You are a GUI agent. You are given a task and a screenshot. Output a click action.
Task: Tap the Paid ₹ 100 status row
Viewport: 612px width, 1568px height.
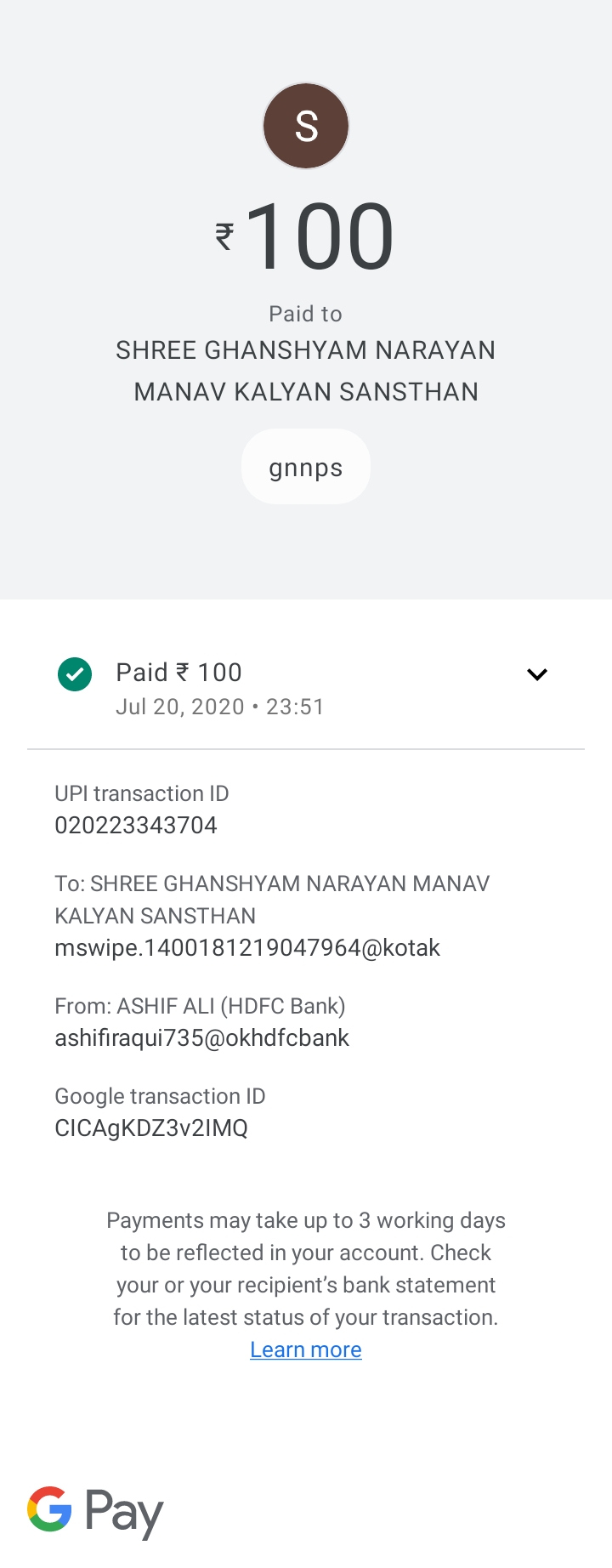(x=306, y=688)
